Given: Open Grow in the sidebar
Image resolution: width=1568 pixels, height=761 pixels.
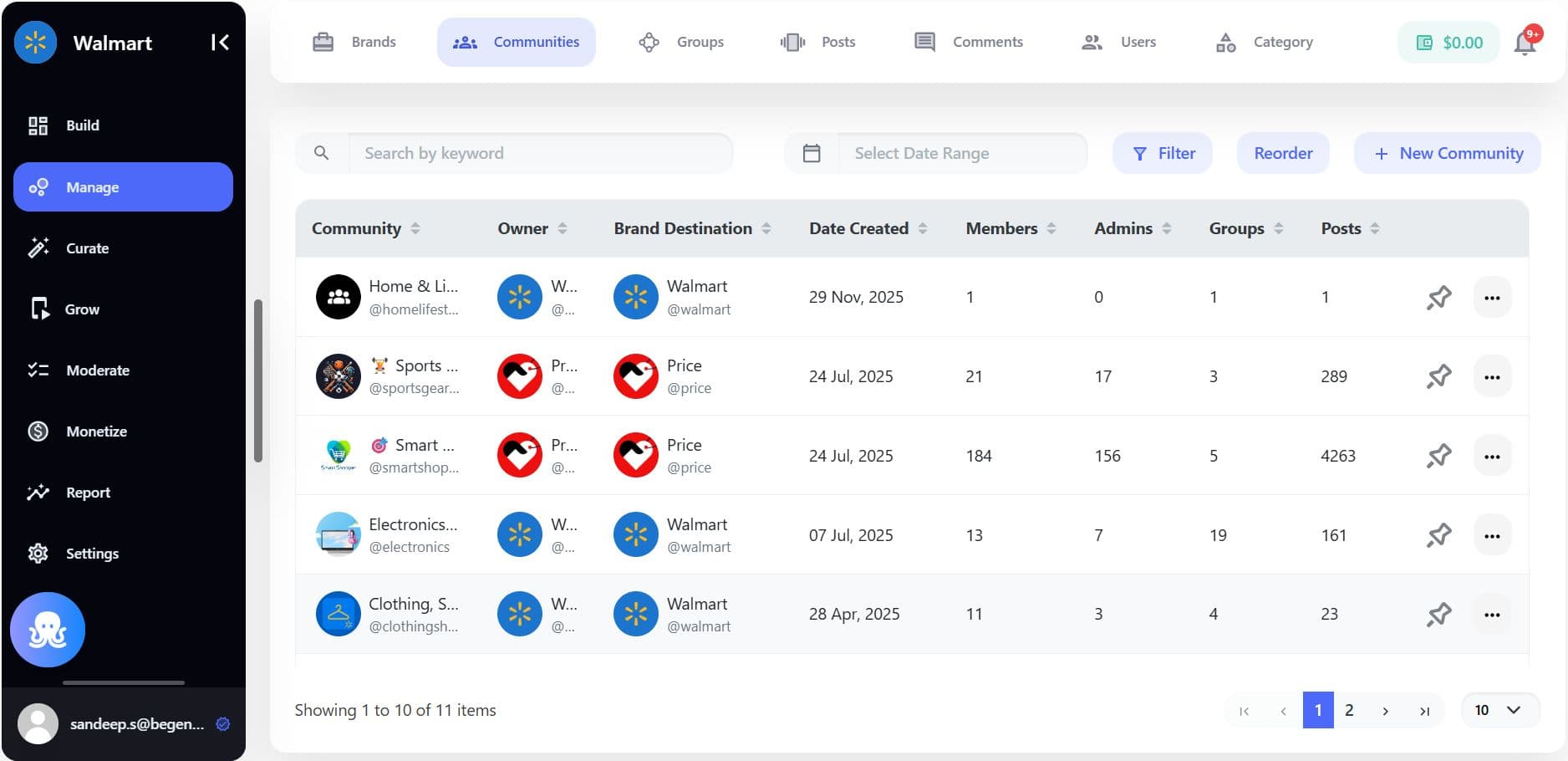Looking at the screenshot, I should click(123, 309).
